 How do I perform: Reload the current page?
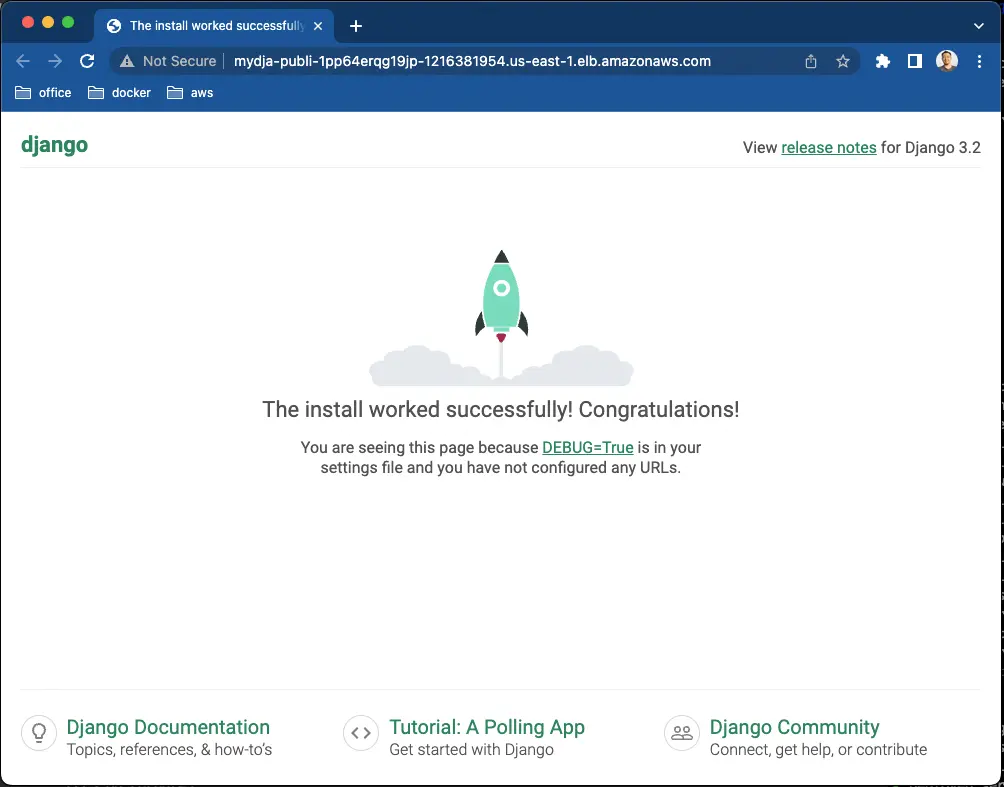[87, 61]
